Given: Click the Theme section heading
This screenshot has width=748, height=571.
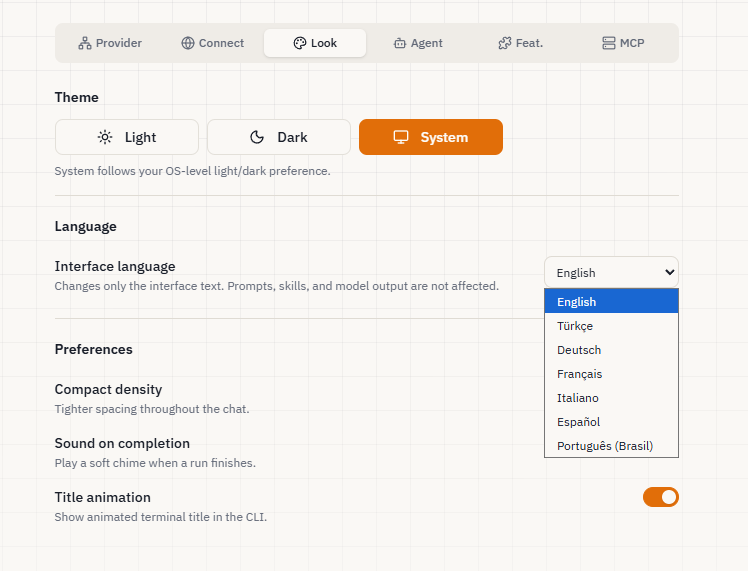Looking at the screenshot, I should pyautogui.click(x=77, y=97).
